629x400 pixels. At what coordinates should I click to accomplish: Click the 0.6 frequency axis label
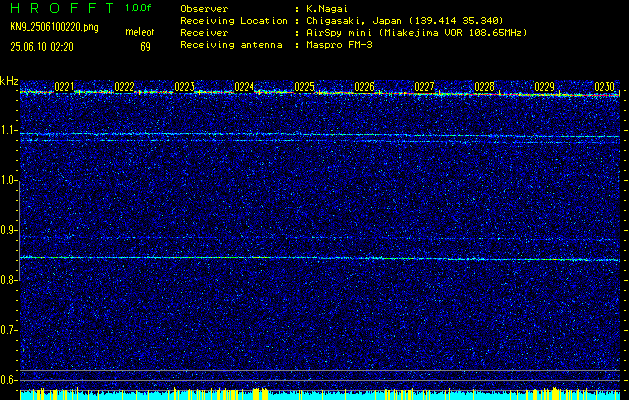click(x=8, y=380)
